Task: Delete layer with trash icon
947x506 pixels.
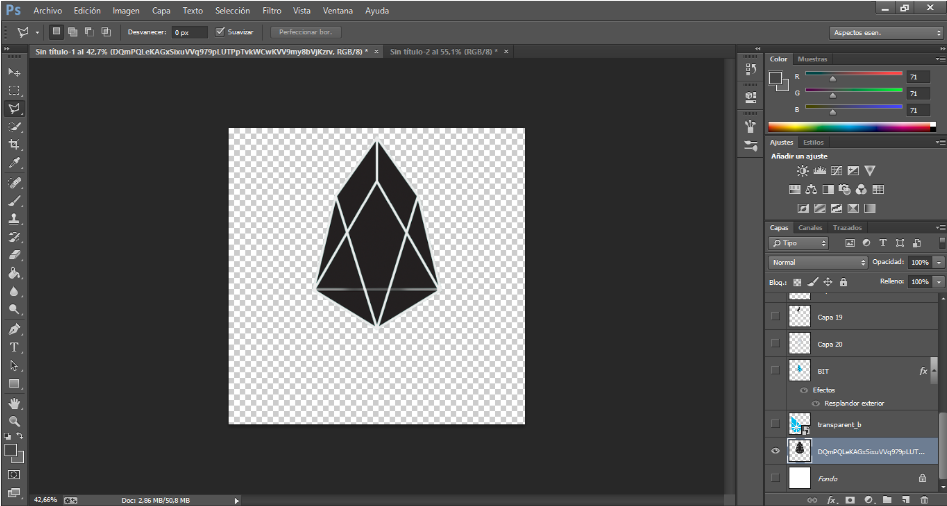Action: 924,500
